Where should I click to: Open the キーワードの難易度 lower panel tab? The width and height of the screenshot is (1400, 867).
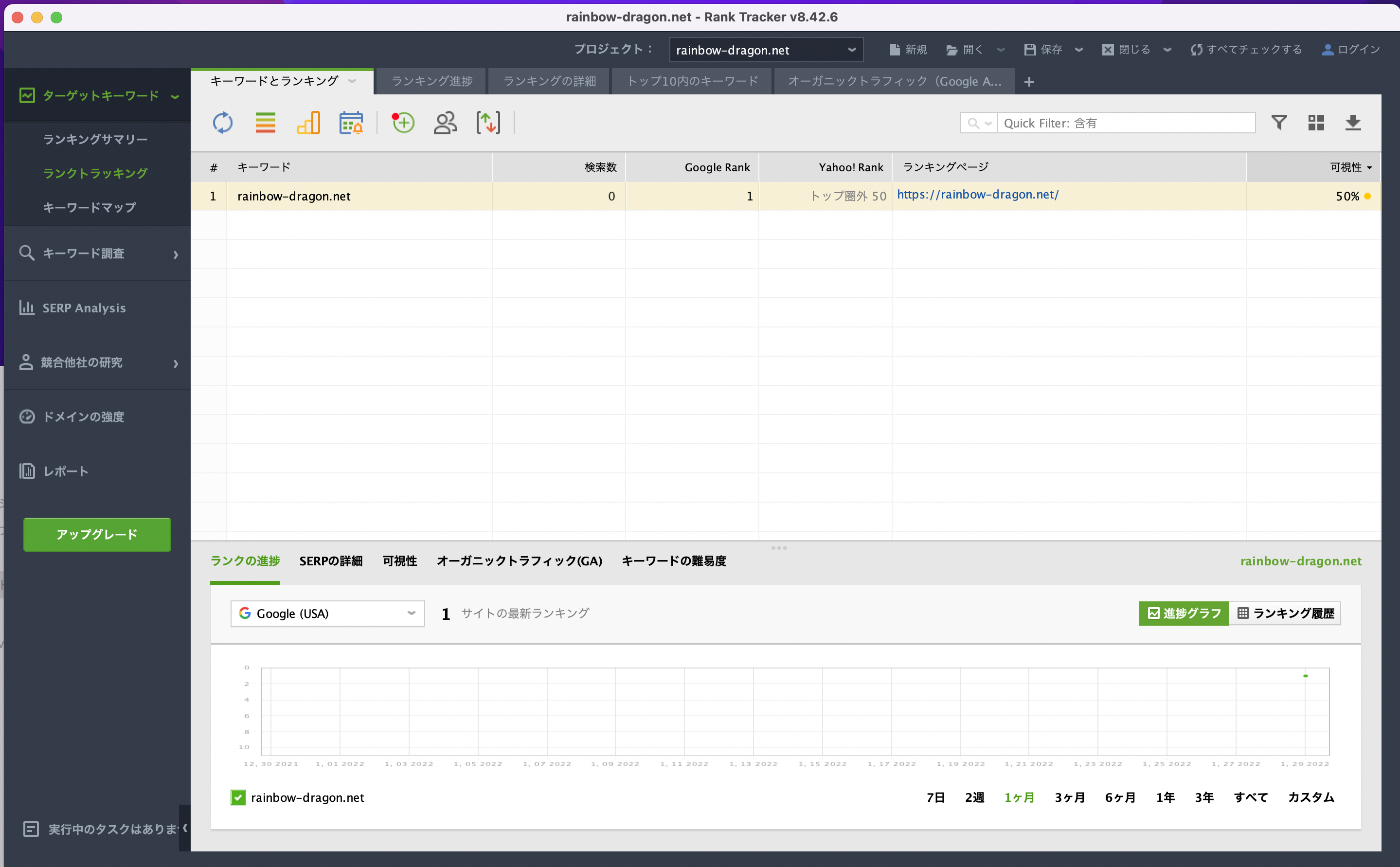pyautogui.click(x=674, y=561)
